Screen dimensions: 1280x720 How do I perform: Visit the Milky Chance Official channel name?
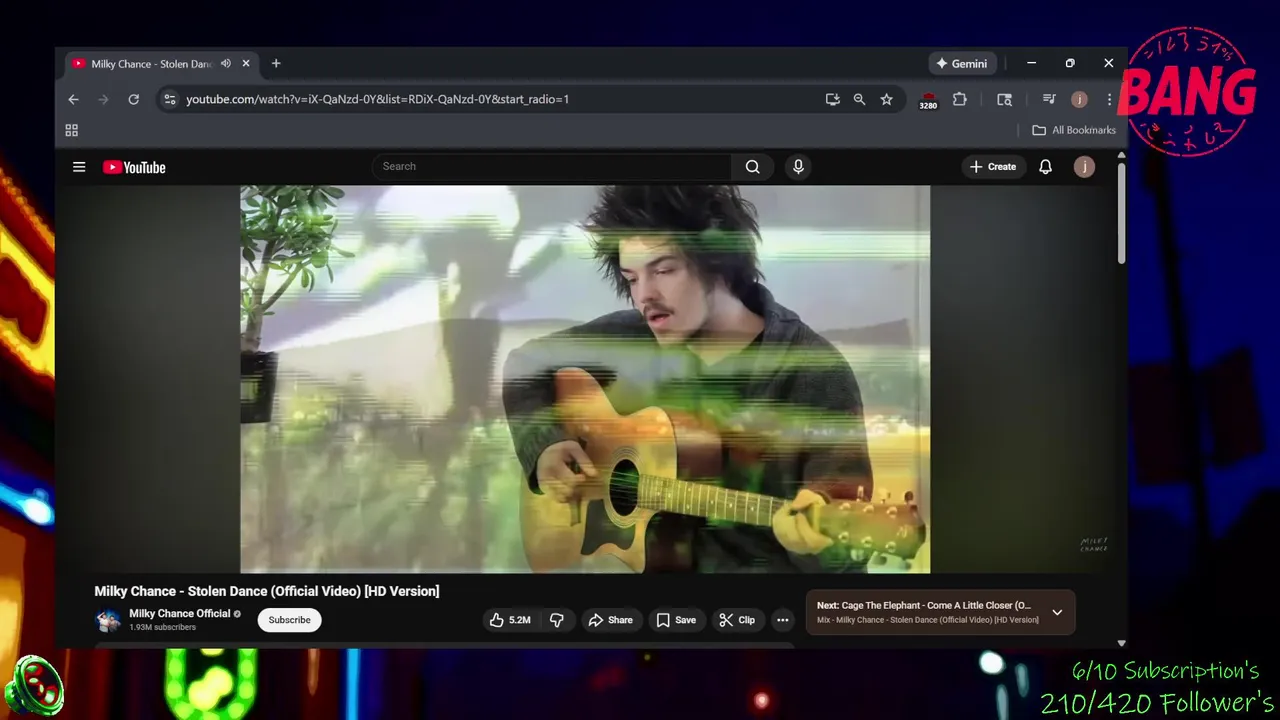(x=180, y=614)
